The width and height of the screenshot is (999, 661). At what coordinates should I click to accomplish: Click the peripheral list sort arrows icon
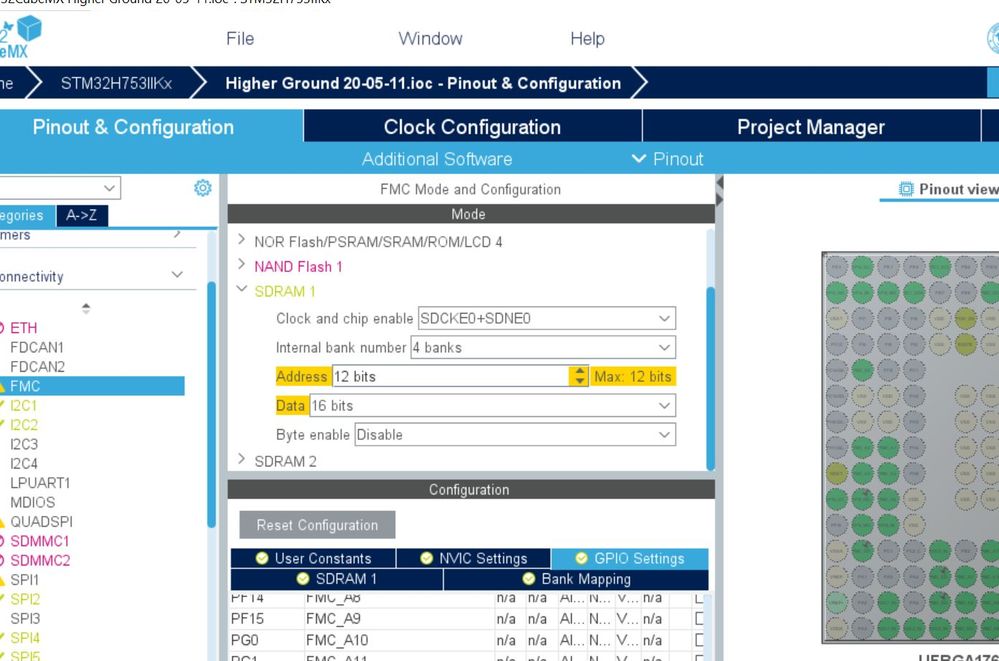[86, 309]
